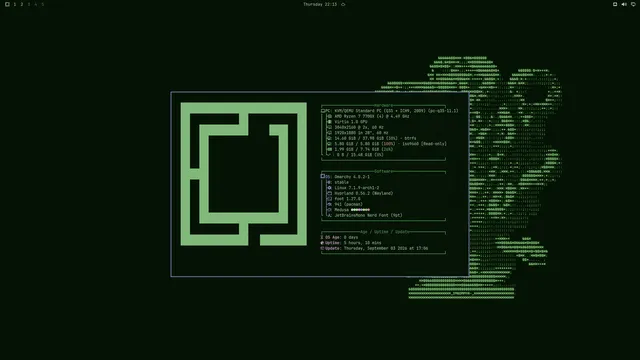
Task: Click the monitor icon beside 1920x1080
Action: point(330,133)
